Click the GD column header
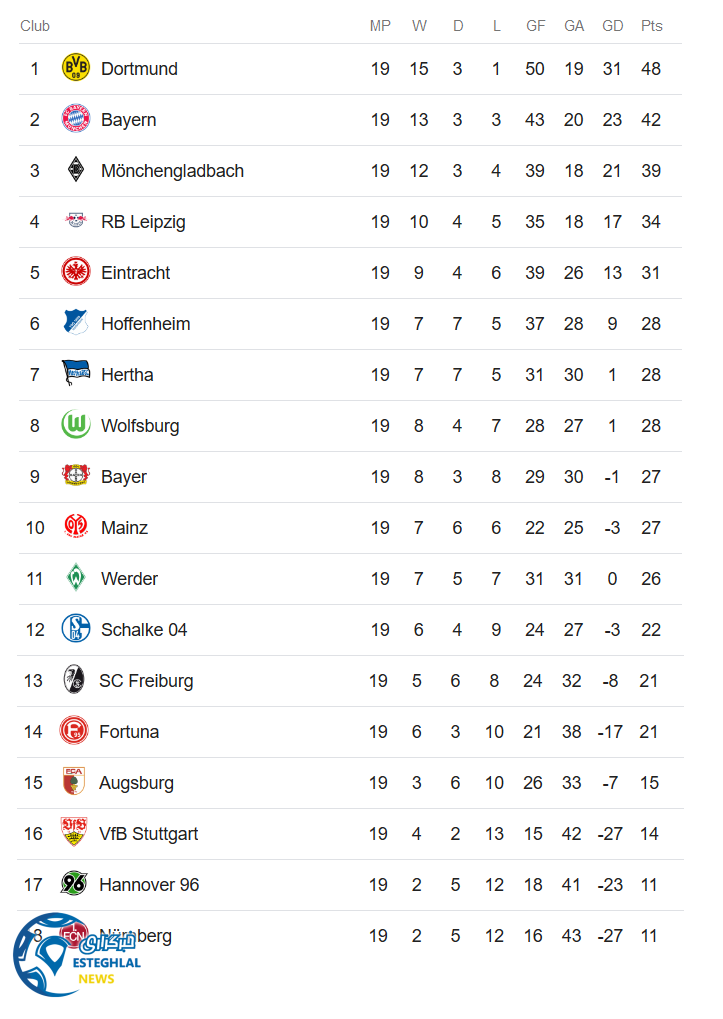This screenshot has height=1019, width=723. click(613, 26)
